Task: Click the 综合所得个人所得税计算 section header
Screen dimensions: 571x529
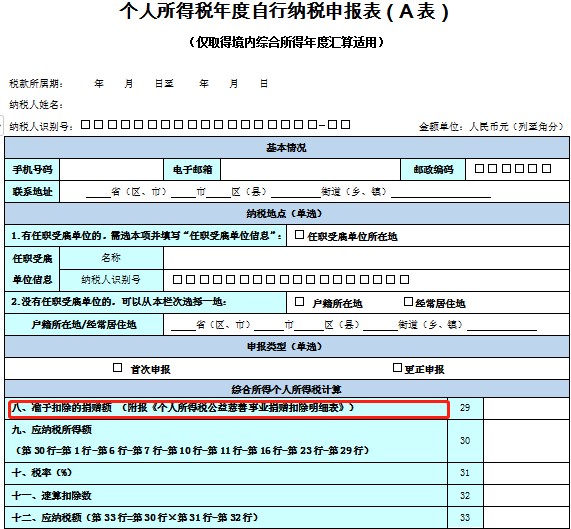Action: point(287,389)
